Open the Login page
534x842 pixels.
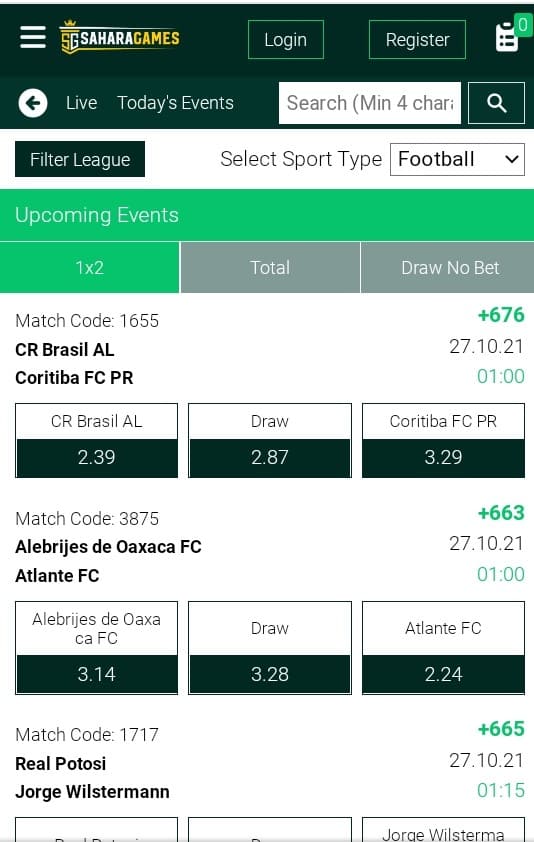286,39
